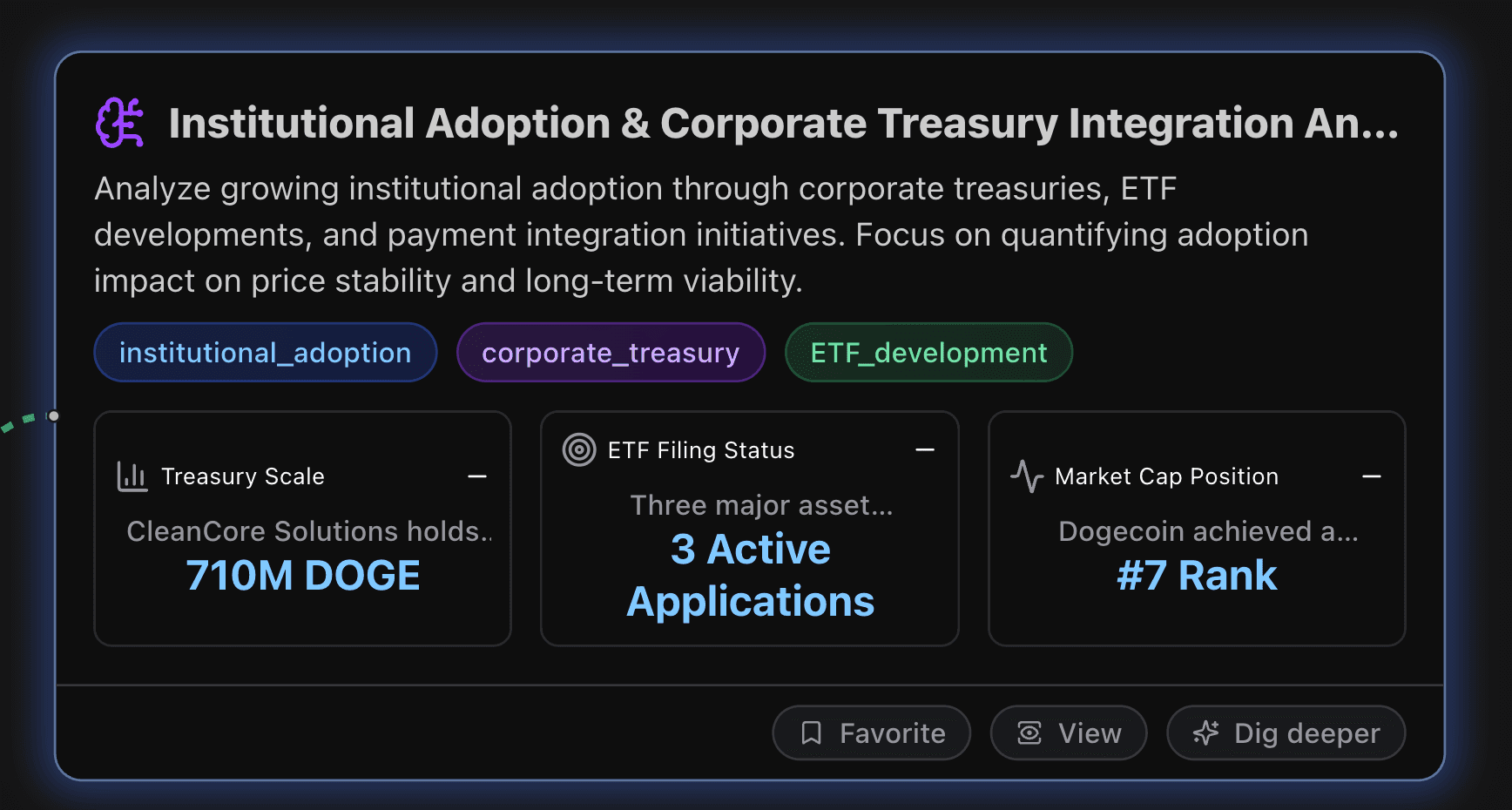Click the bookmark icon inside the Favorite button
This screenshot has height=810, width=1512.
coord(812,732)
